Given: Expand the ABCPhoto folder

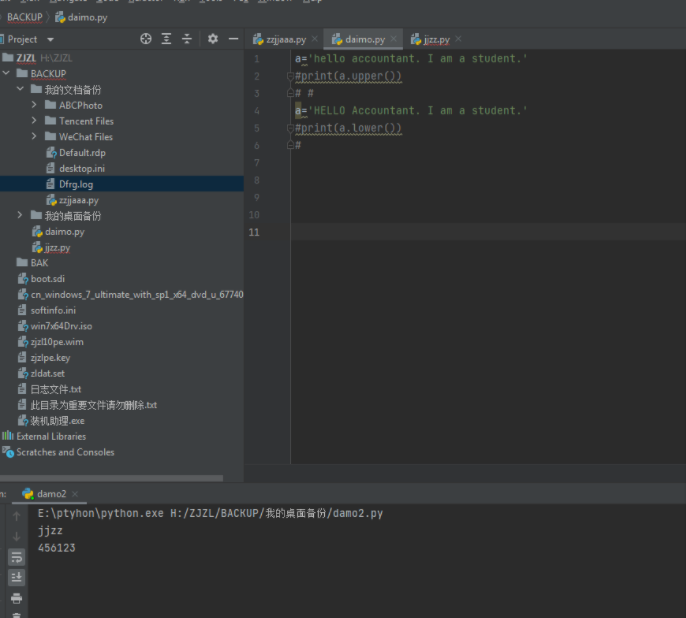Looking at the screenshot, I should pyautogui.click(x=36, y=105).
